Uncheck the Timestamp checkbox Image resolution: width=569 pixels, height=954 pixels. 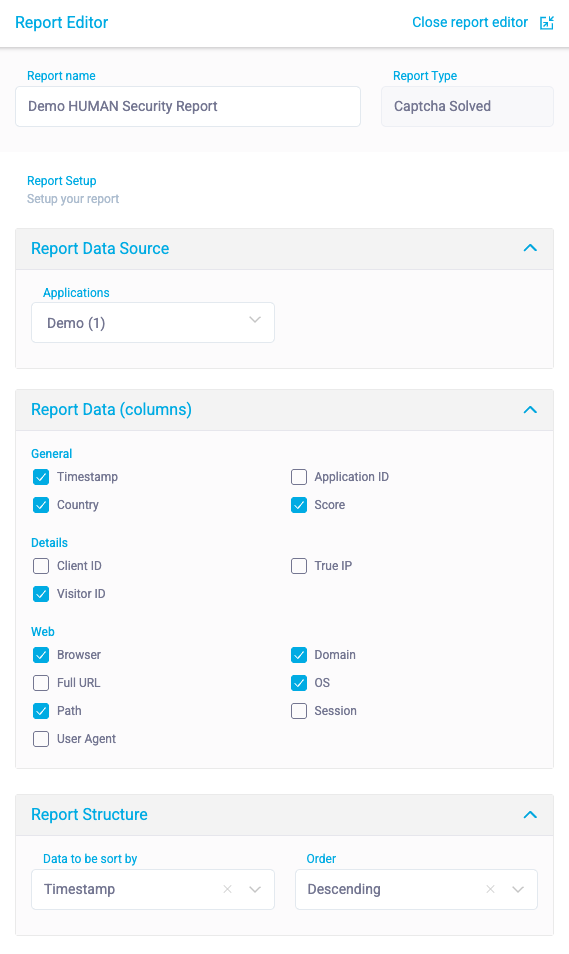(x=41, y=477)
